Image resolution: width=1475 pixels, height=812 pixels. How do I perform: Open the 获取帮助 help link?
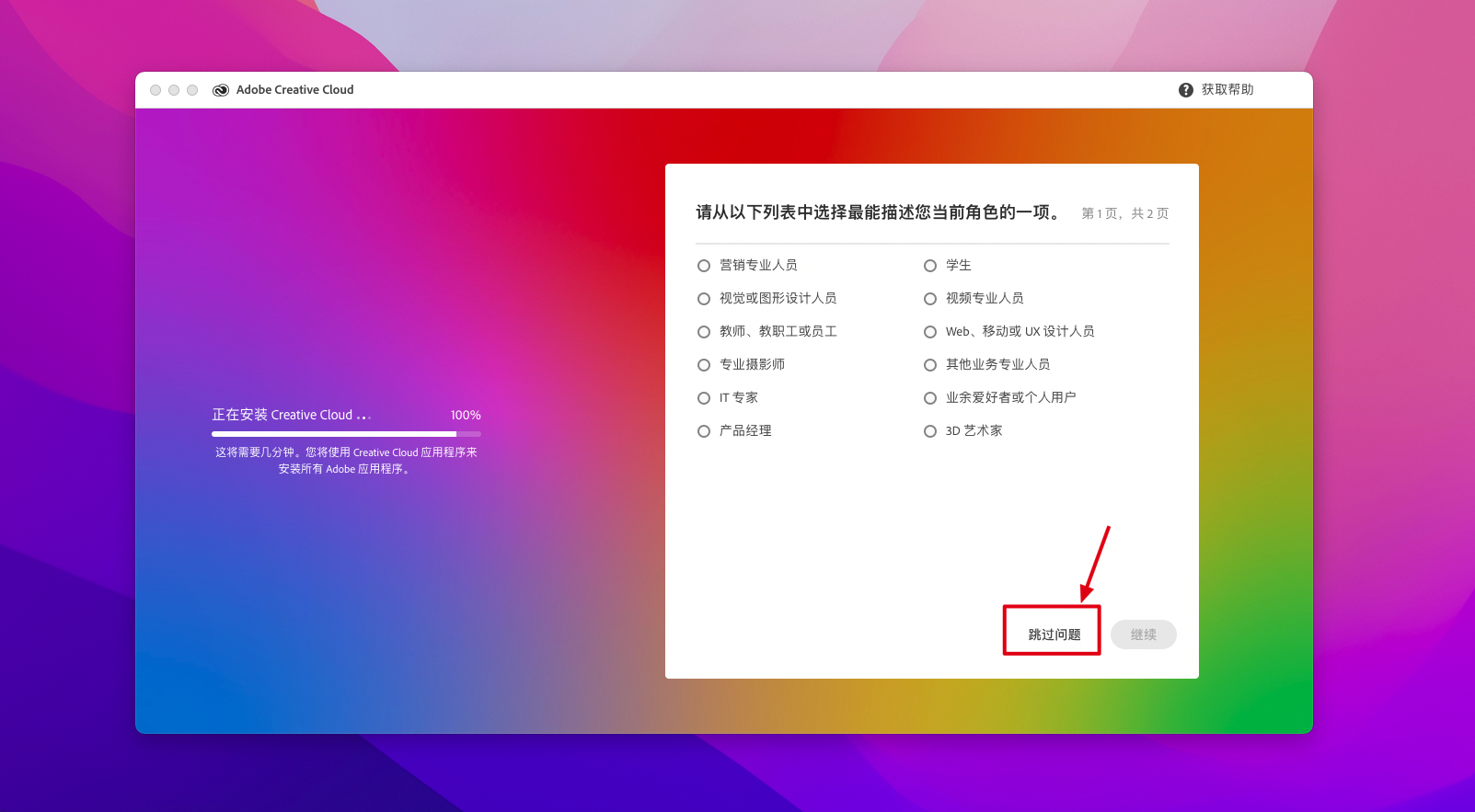pyautogui.click(x=1227, y=90)
